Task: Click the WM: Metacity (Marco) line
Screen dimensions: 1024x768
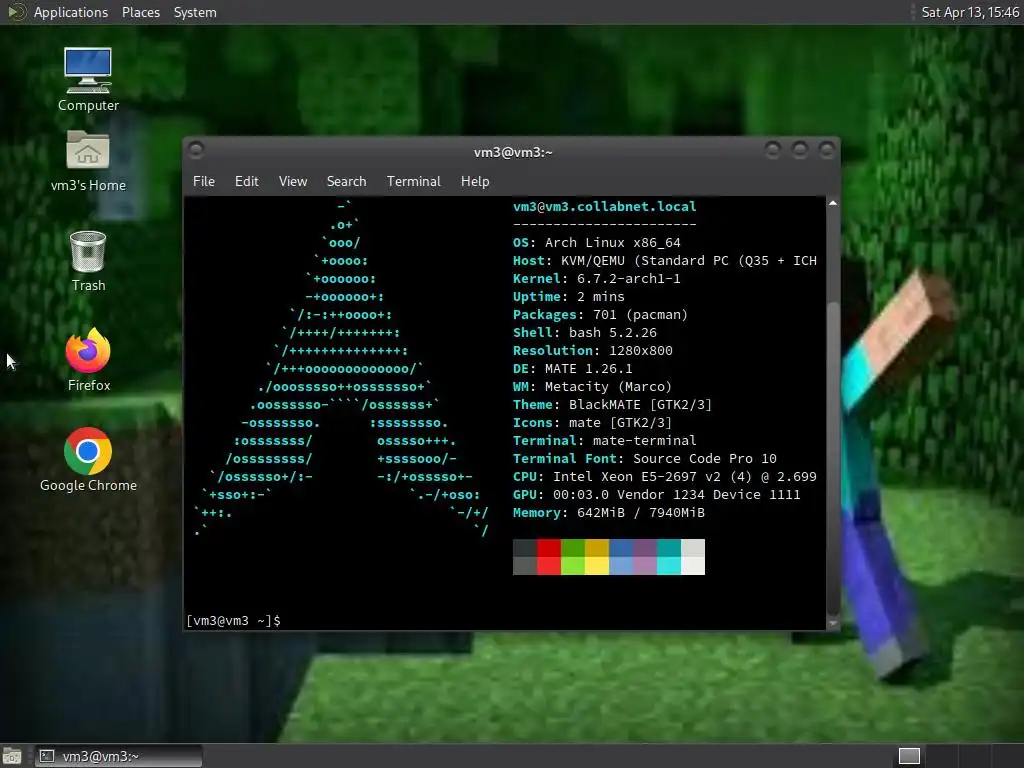Action: coord(592,387)
